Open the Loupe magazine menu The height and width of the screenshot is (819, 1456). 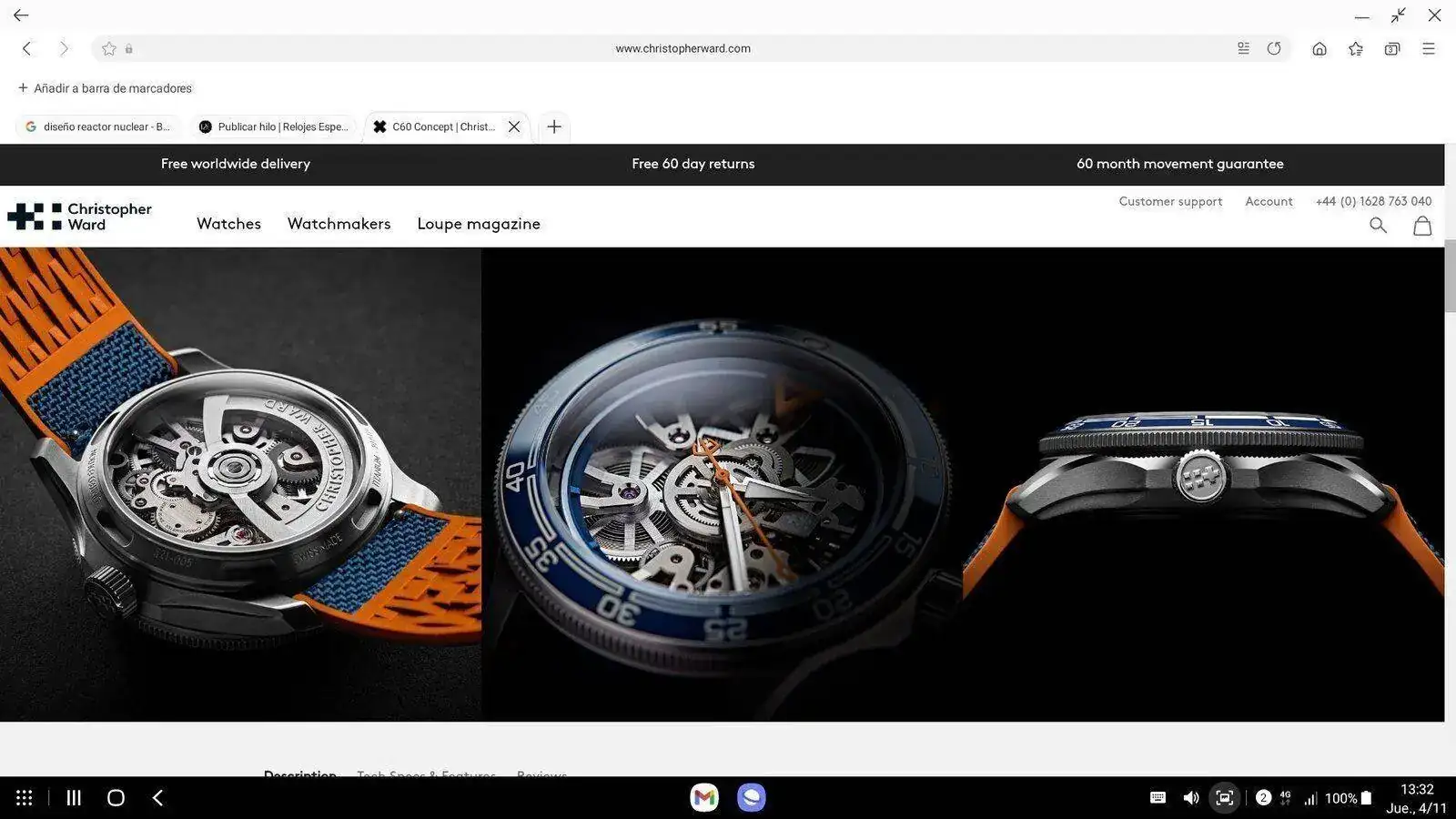(478, 224)
